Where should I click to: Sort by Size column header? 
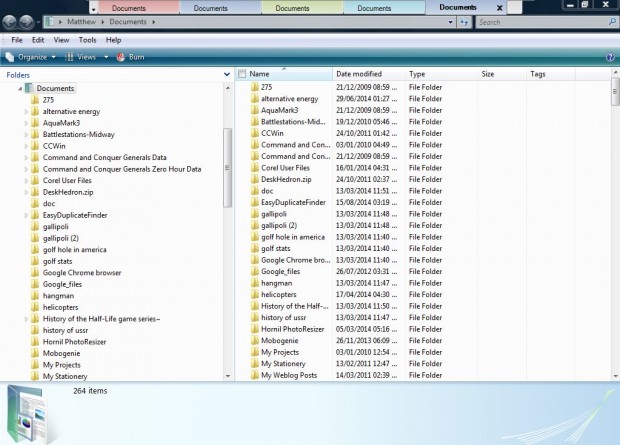click(502, 74)
